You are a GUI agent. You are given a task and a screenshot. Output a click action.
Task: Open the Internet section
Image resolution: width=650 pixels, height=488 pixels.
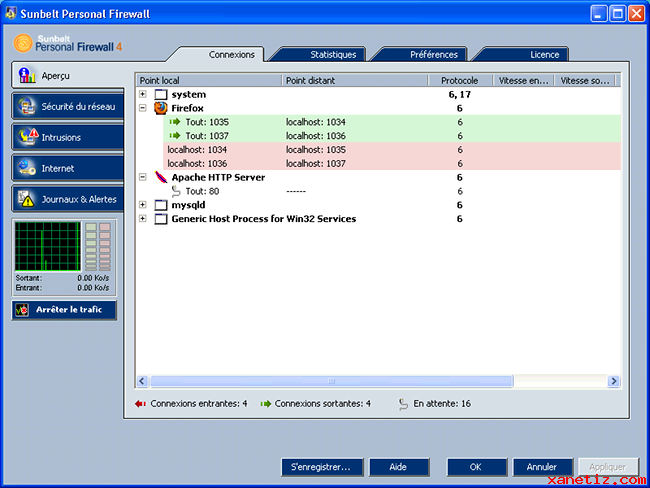68,168
